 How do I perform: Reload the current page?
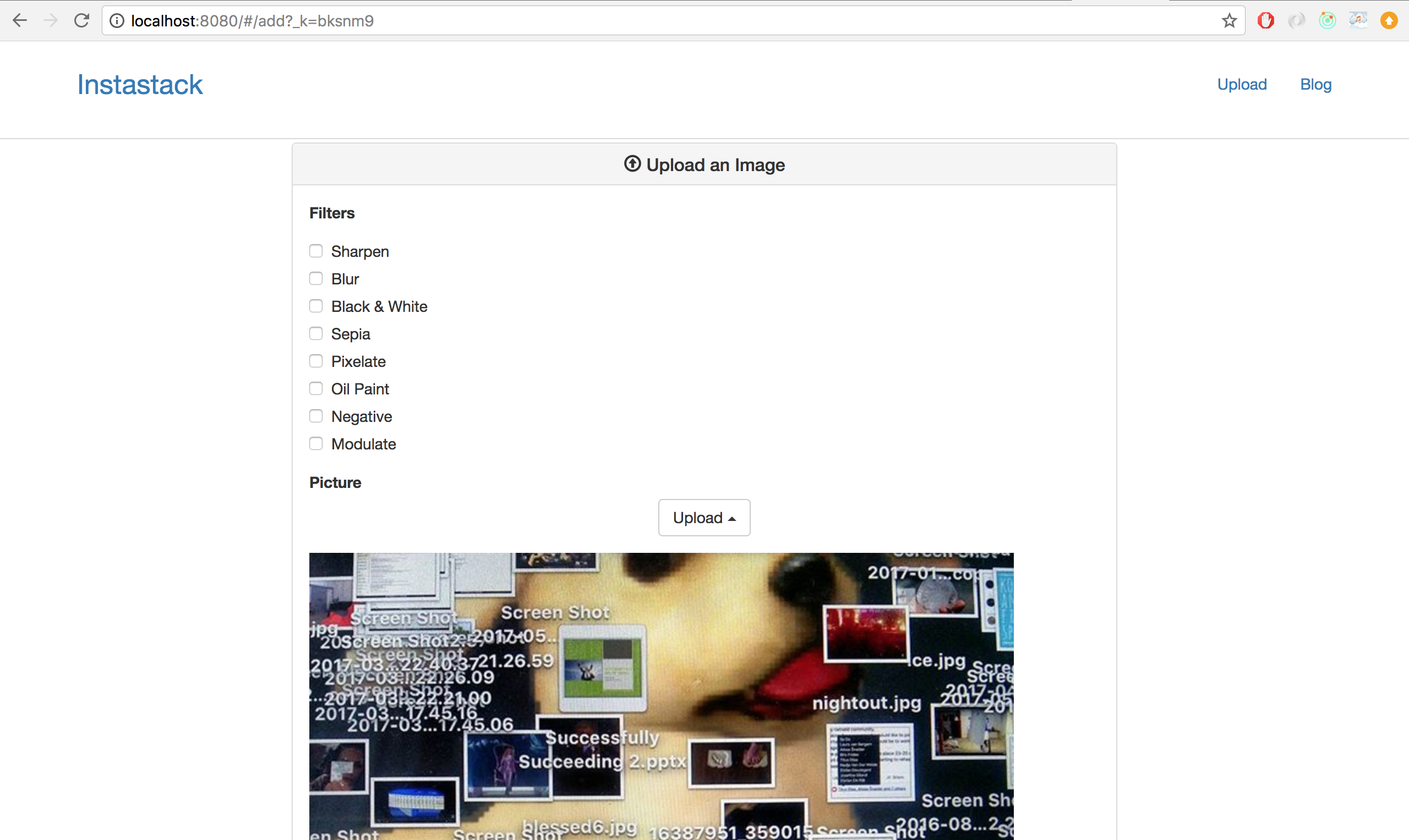pos(81,20)
